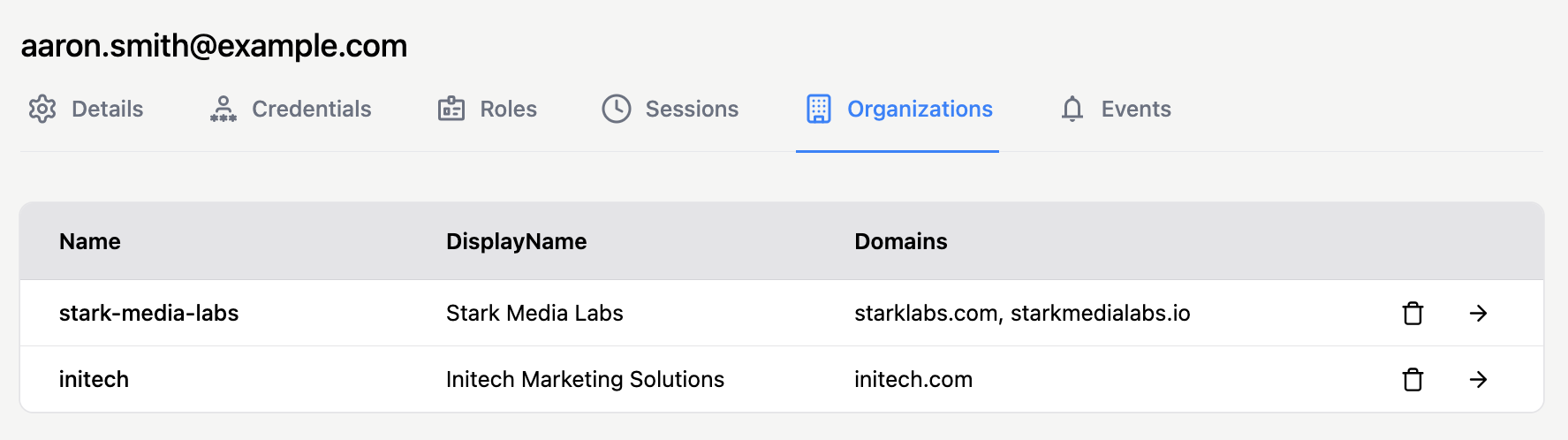Select the Events tab
This screenshot has width=1568, height=440.
[x=1135, y=109]
